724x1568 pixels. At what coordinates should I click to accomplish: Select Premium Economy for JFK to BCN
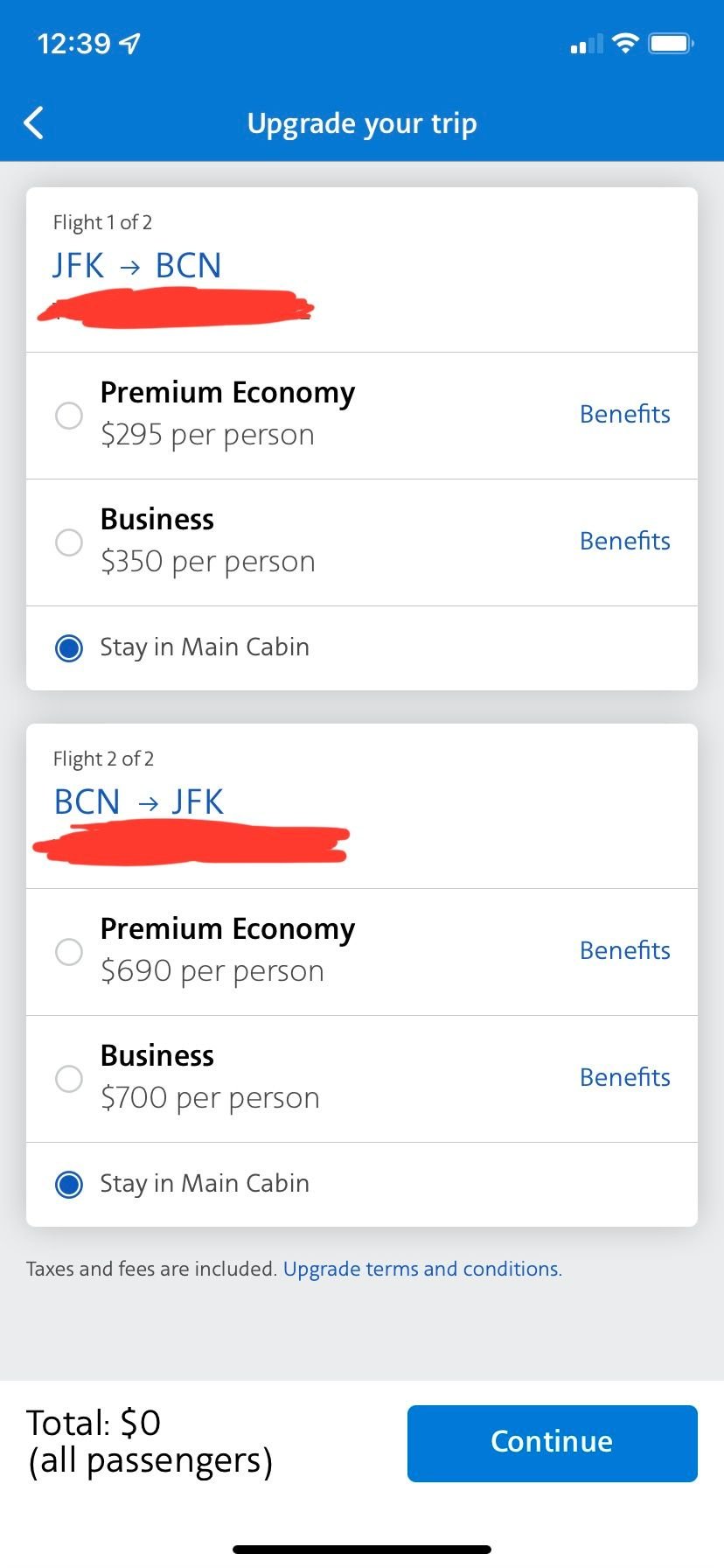69,415
